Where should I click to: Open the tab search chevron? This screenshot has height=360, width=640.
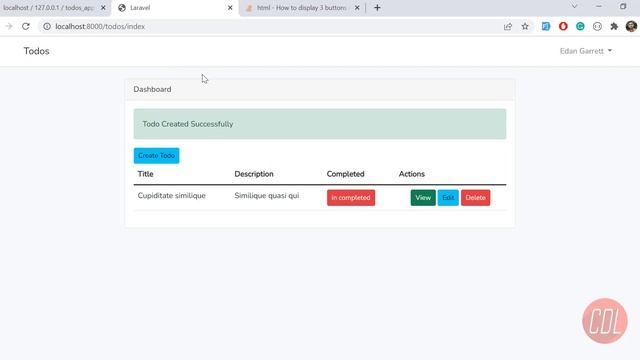[574, 7]
